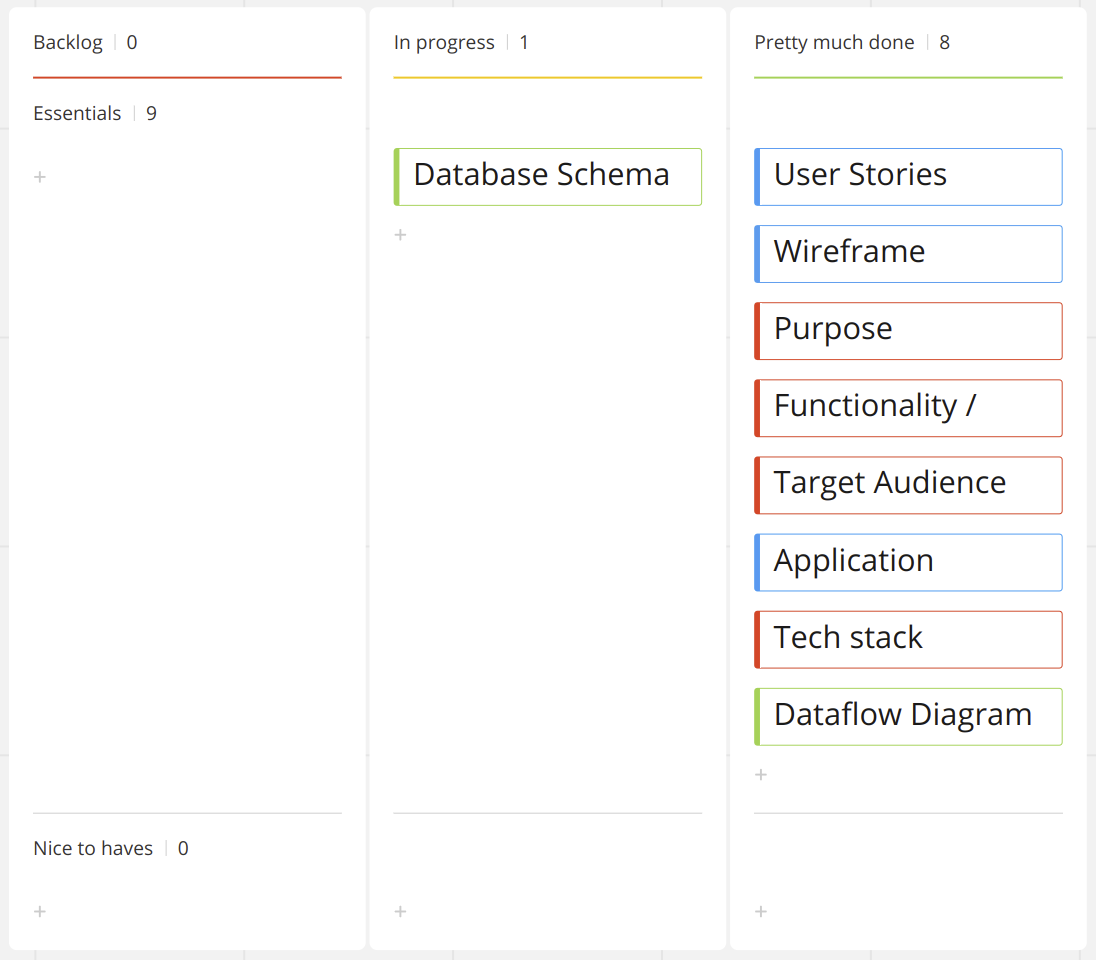The height and width of the screenshot is (960, 1096).
Task: Open the Target Audience card
Action: click(x=908, y=484)
